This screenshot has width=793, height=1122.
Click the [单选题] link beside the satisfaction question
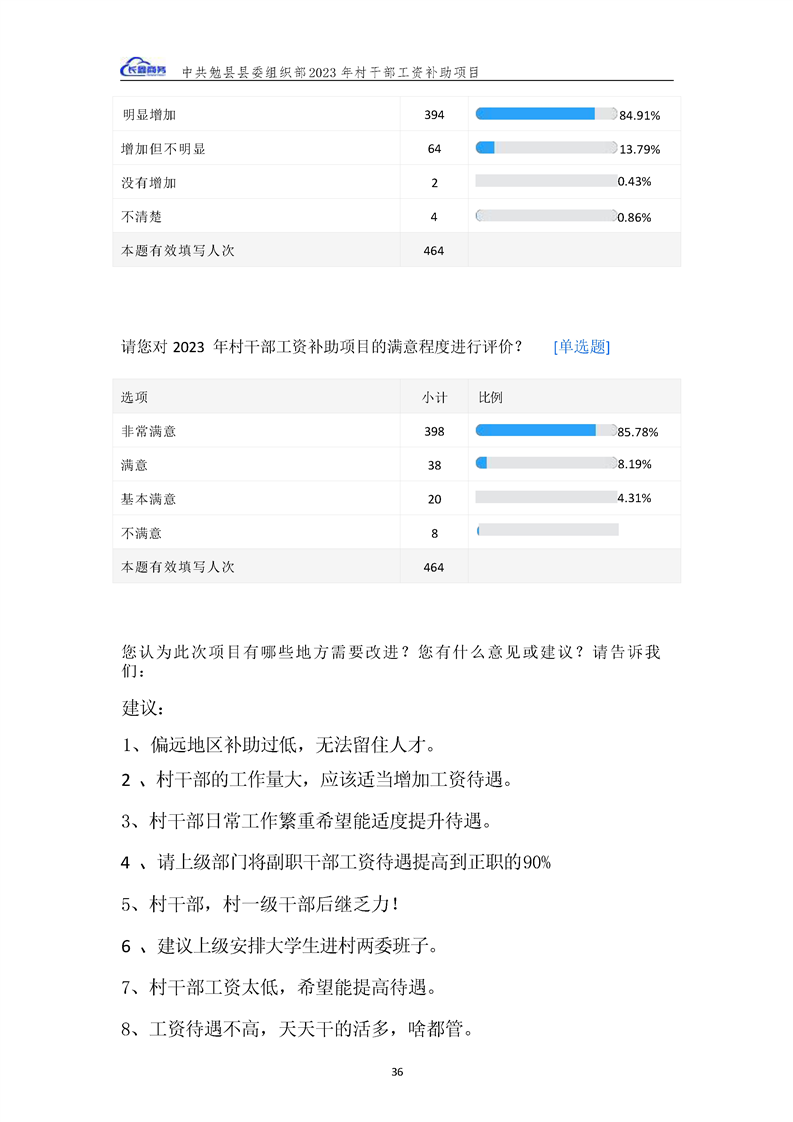[x=581, y=347]
